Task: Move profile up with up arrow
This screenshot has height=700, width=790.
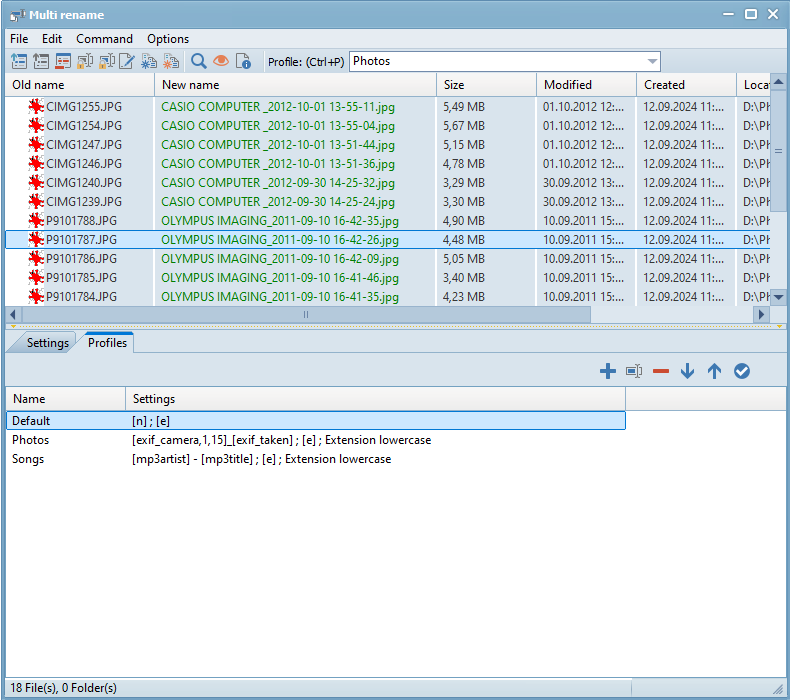Action: click(714, 371)
